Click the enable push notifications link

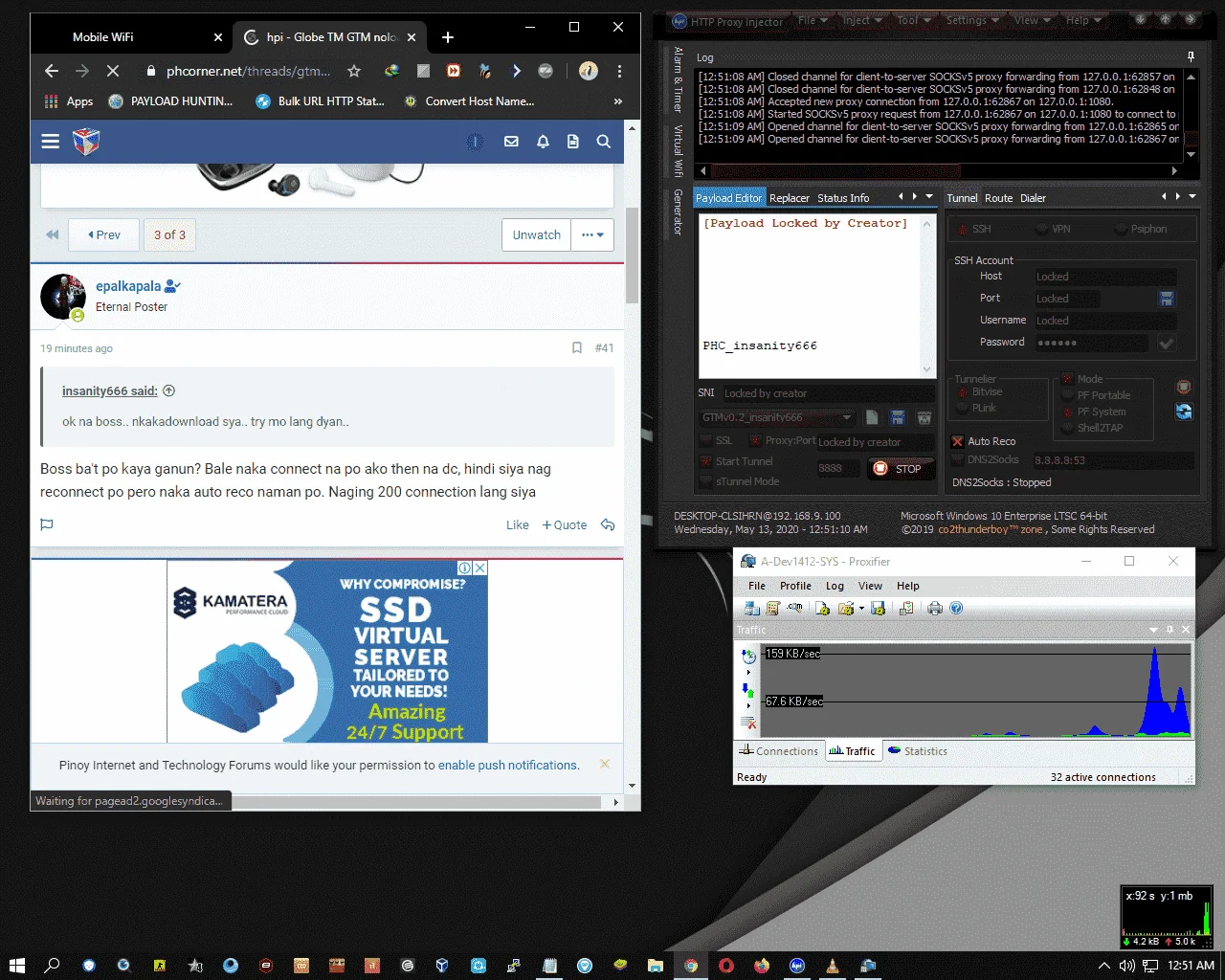pyautogui.click(x=507, y=766)
